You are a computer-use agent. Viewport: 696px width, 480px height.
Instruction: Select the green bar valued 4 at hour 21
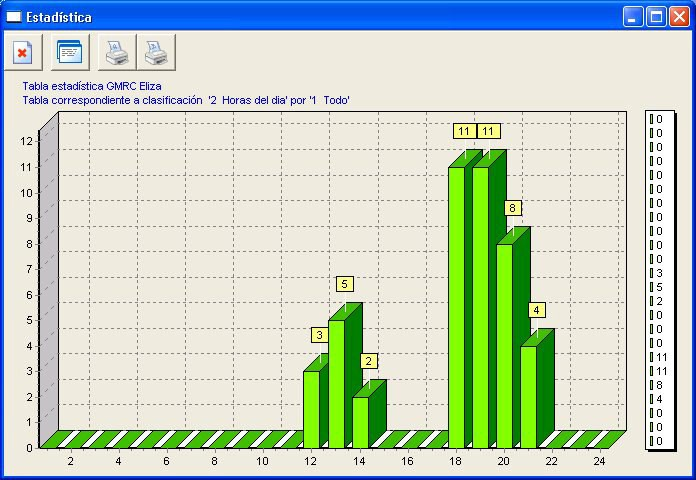pyautogui.click(x=528, y=397)
